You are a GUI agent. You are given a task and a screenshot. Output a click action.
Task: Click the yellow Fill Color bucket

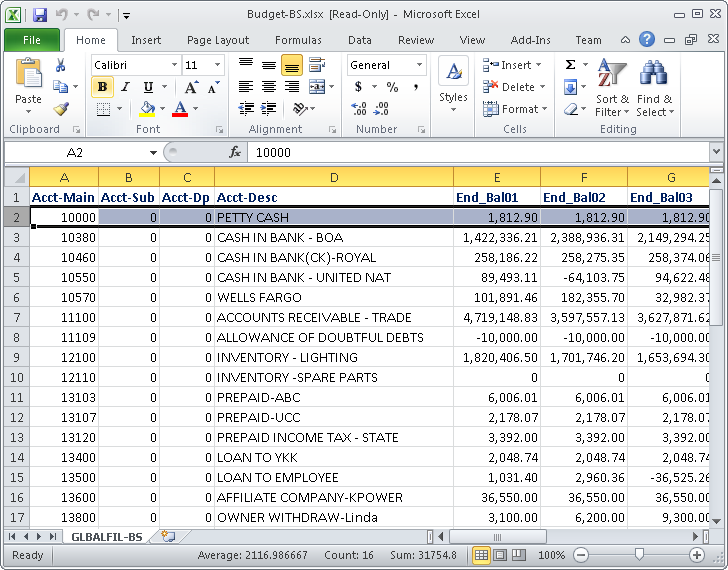point(148,109)
